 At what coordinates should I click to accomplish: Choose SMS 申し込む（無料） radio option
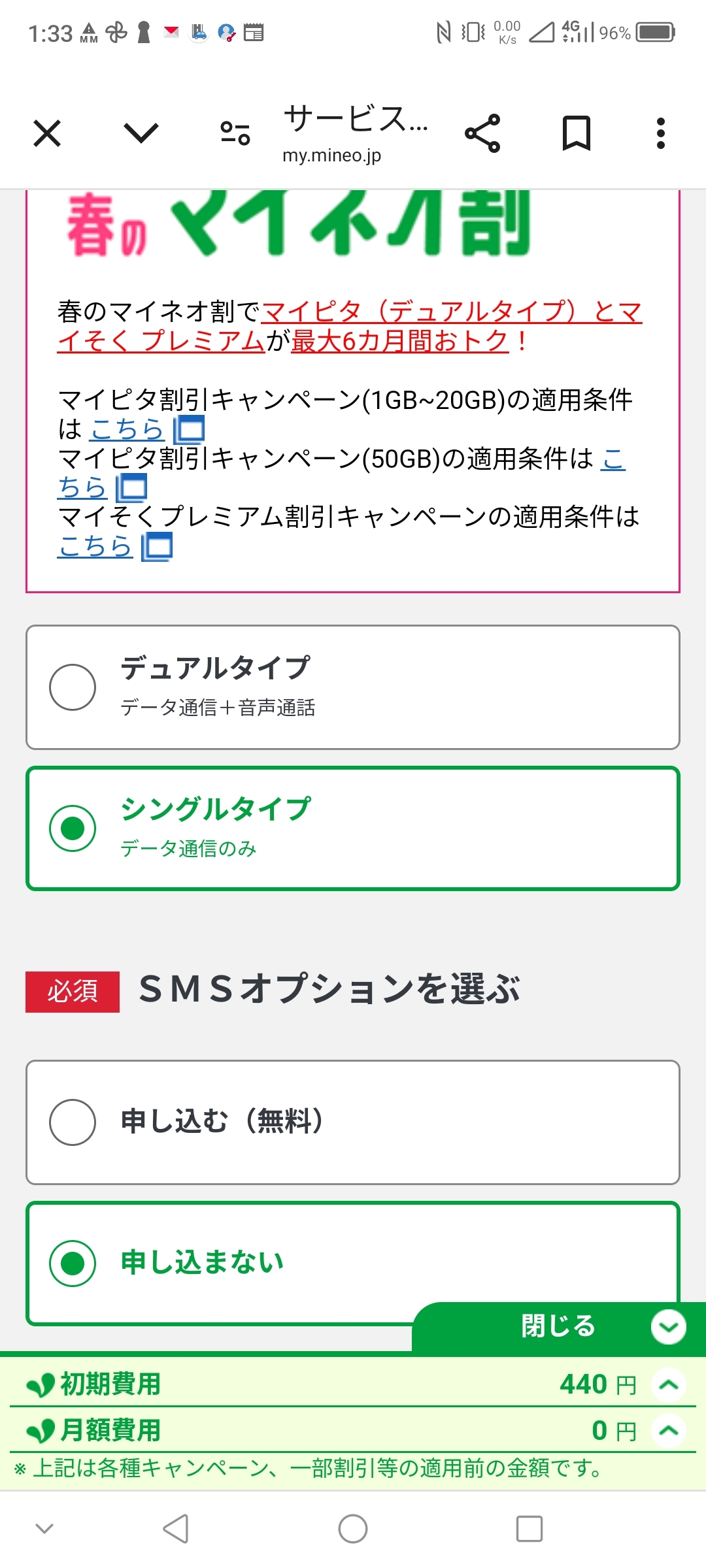(73, 1122)
